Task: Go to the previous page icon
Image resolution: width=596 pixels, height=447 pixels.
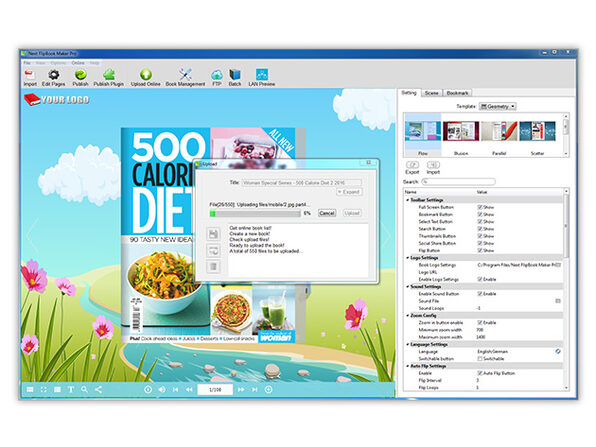Action: (189, 389)
